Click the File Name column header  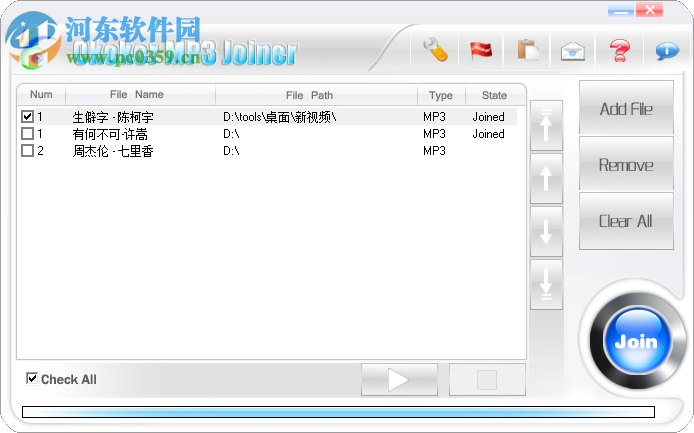pyautogui.click(x=140, y=95)
